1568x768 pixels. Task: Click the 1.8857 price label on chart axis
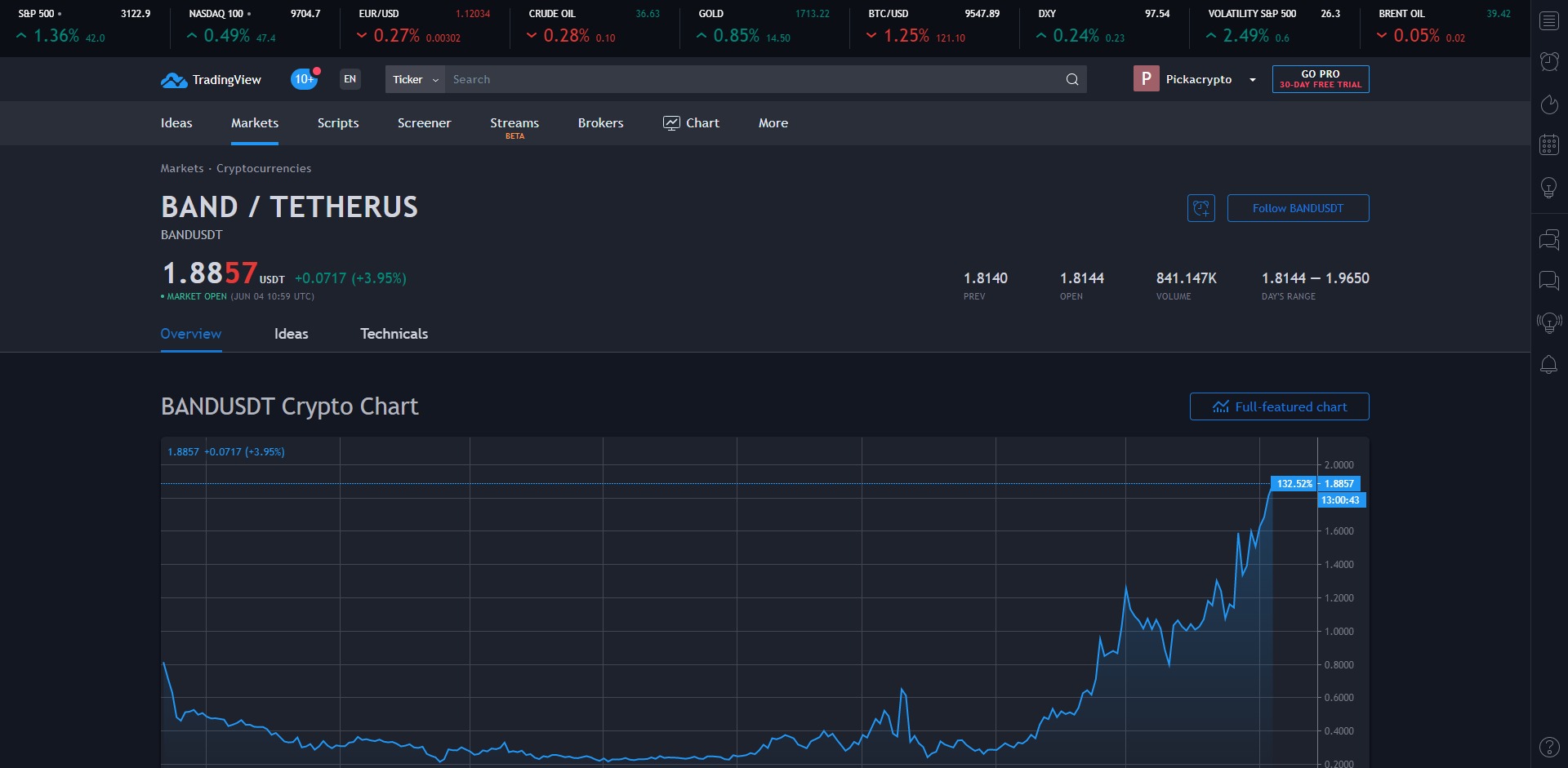pos(1339,483)
